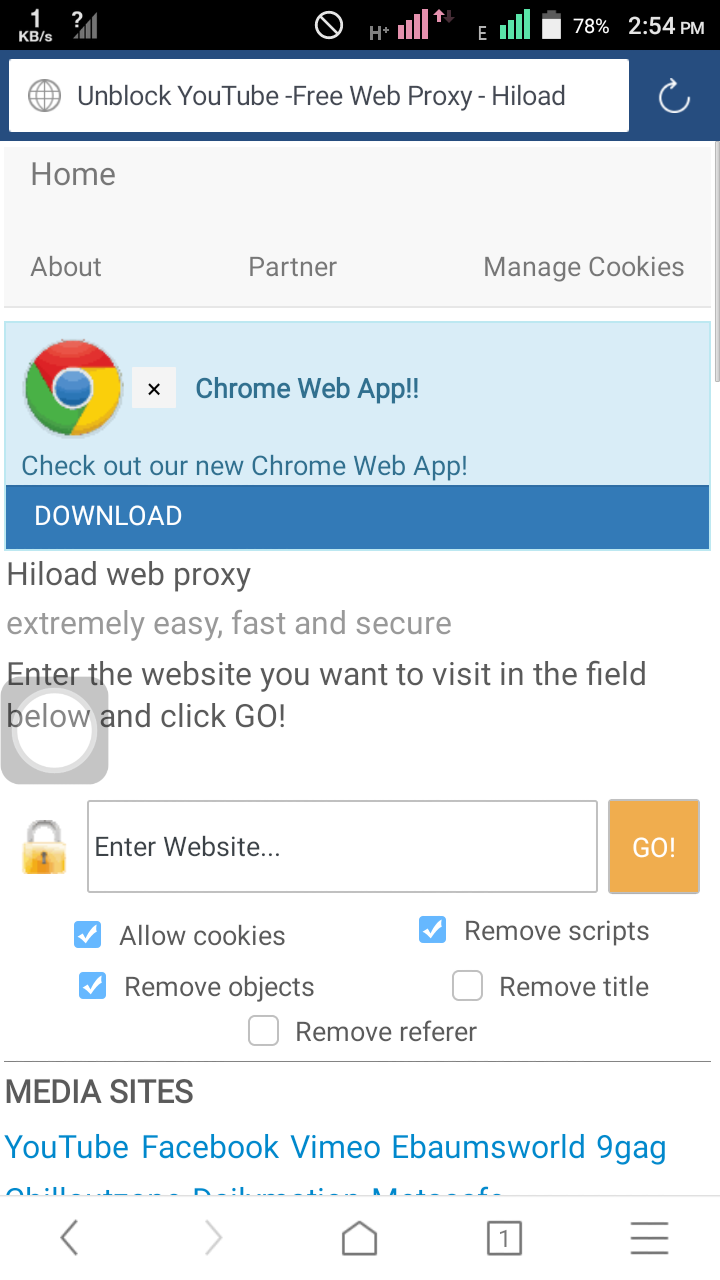Dismiss the Chrome Web App banner
This screenshot has width=720, height=1280.
[154, 389]
